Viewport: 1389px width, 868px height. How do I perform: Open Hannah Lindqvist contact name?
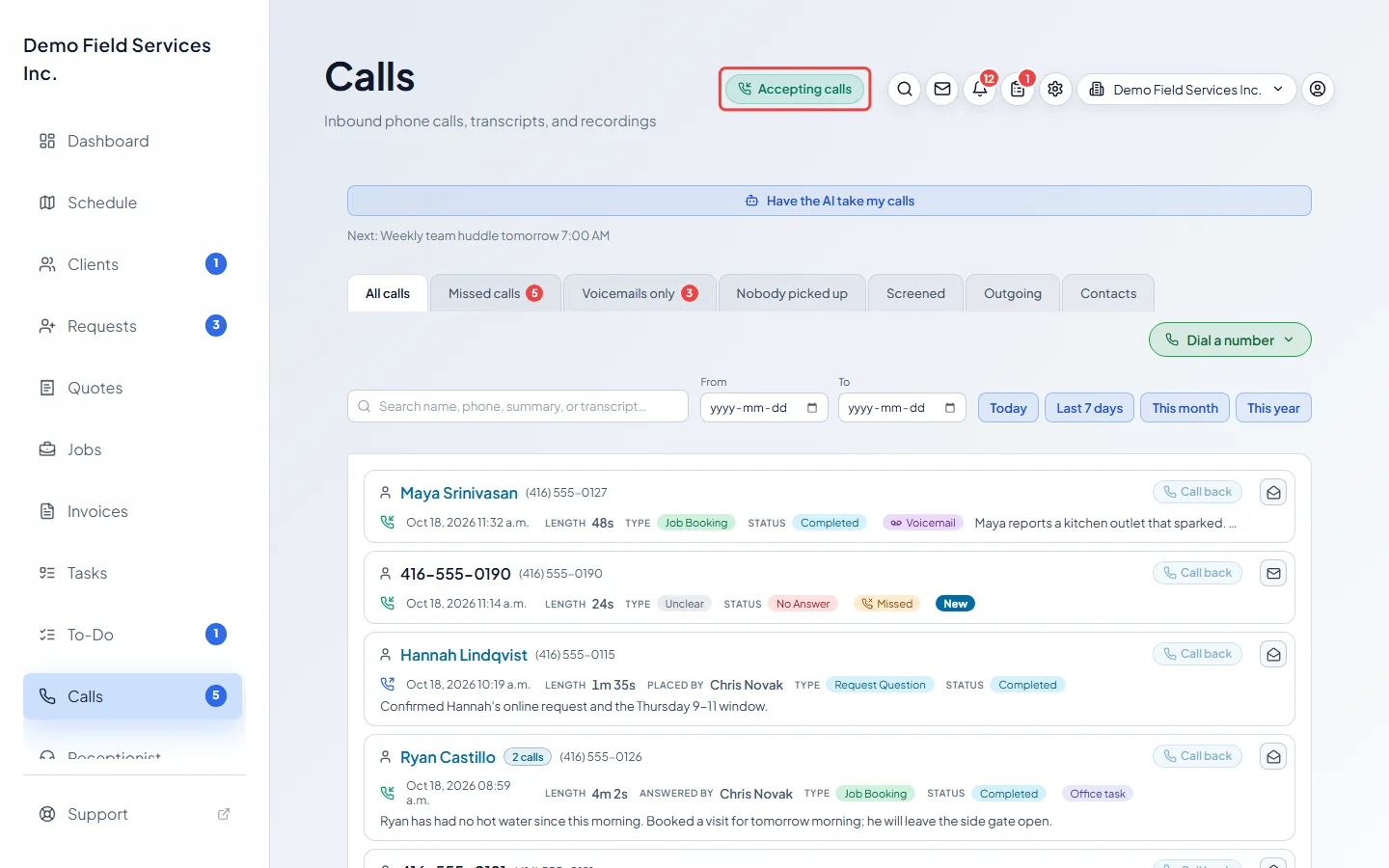pyautogui.click(x=464, y=655)
